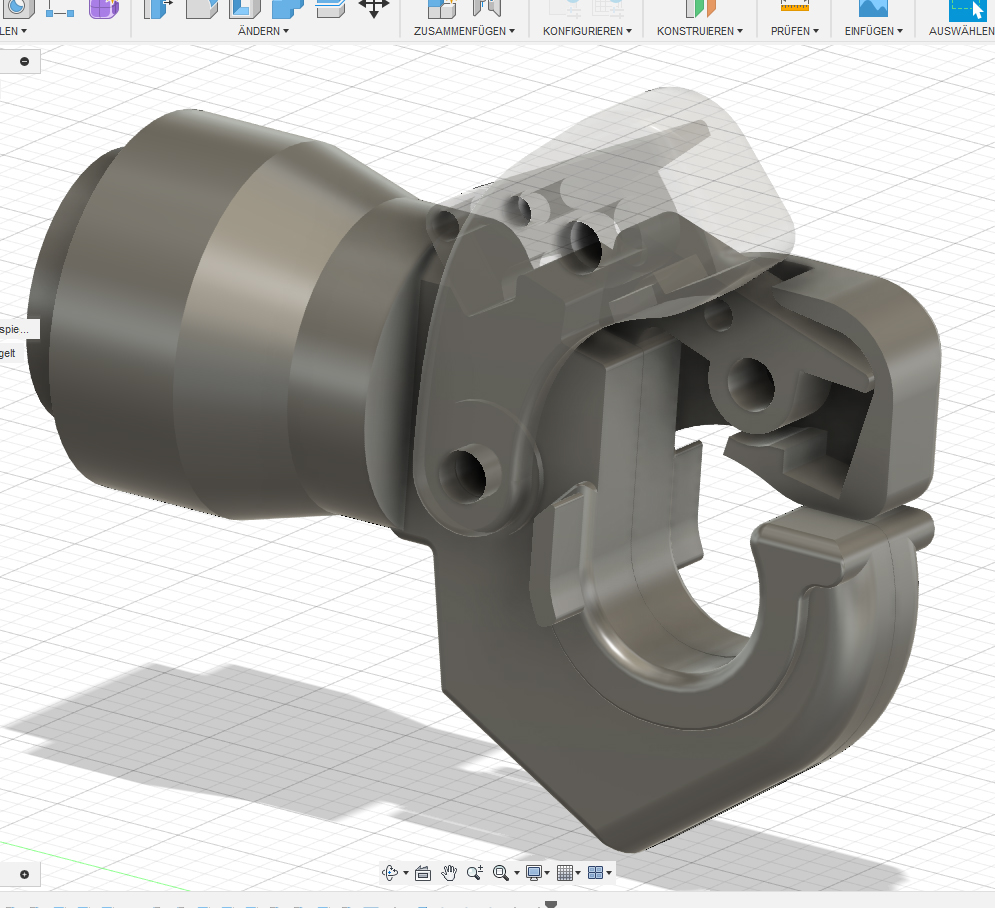This screenshot has height=908, width=995.
Task: Click the Look At navigation icon
Action: [x=423, y=873]
